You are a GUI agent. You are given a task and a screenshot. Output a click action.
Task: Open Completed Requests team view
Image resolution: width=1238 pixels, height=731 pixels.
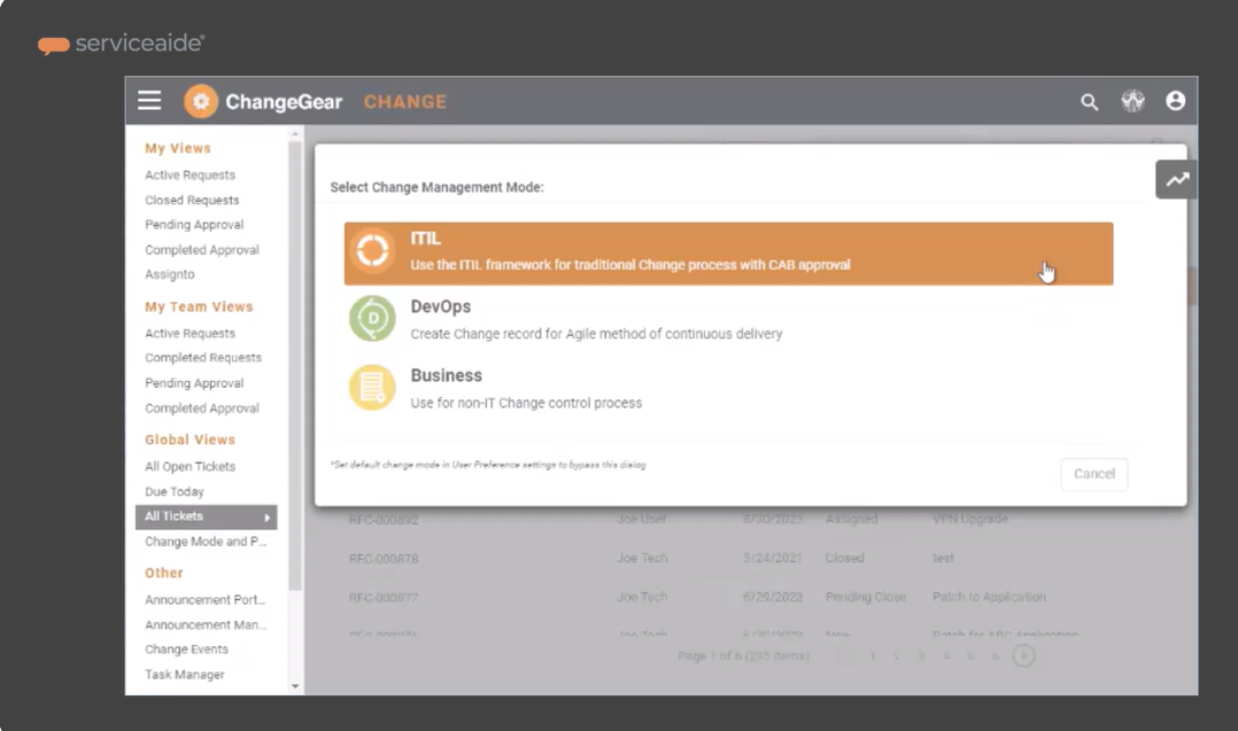(203, 358)
